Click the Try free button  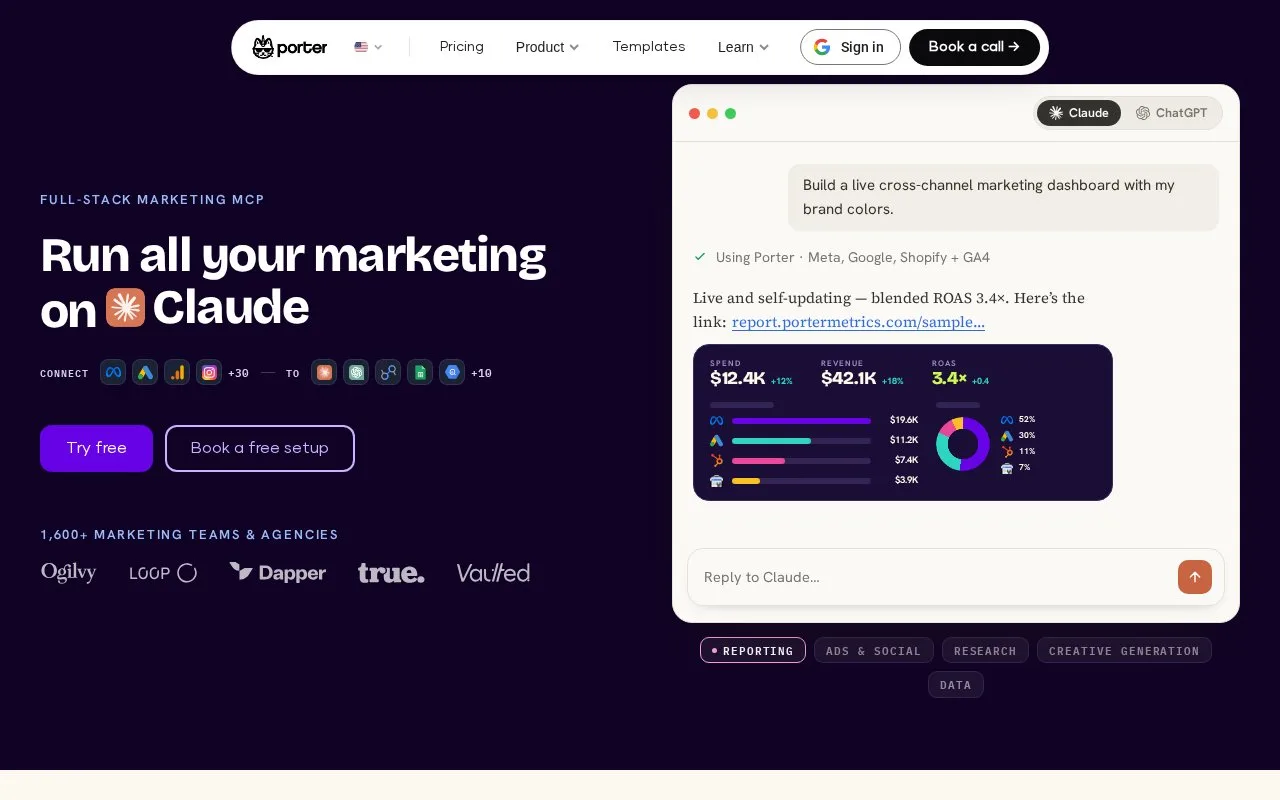pos(96,448)
